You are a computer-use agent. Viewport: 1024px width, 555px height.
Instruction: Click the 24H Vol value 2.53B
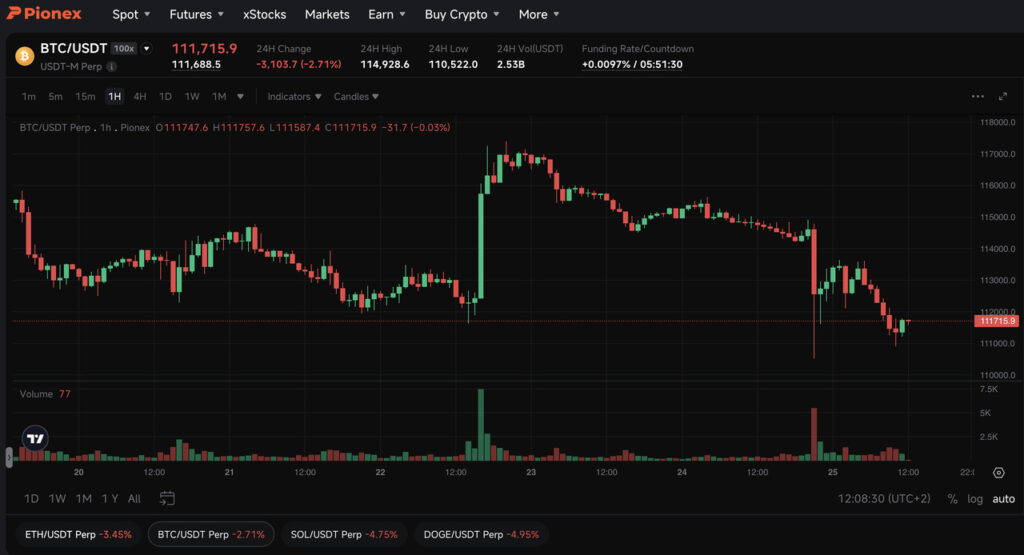point(511,65)
